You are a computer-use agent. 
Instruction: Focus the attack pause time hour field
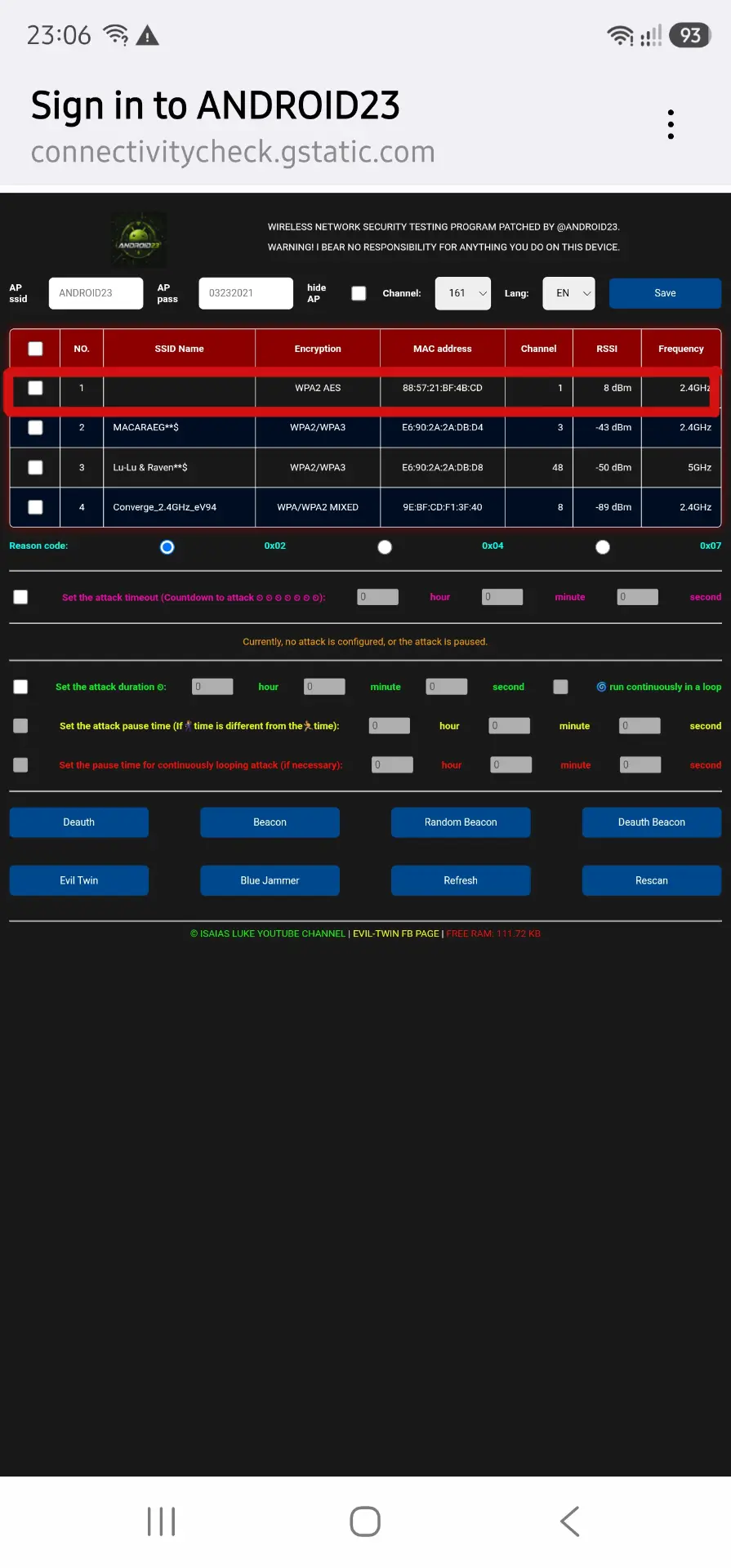[390, 726]
